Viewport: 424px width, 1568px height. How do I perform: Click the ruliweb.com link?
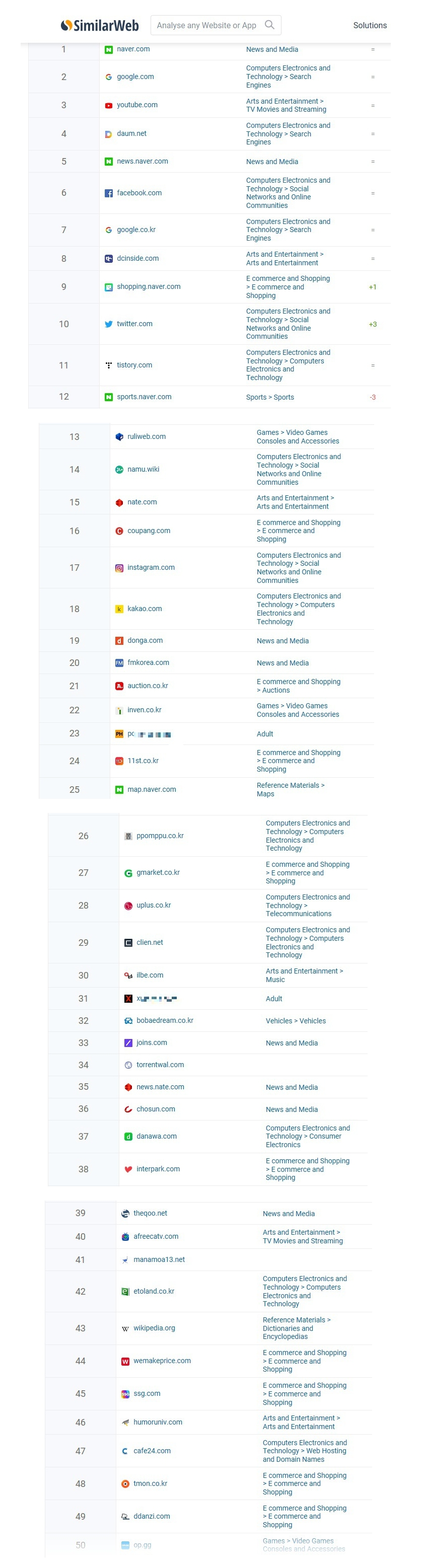pos(146,436)
